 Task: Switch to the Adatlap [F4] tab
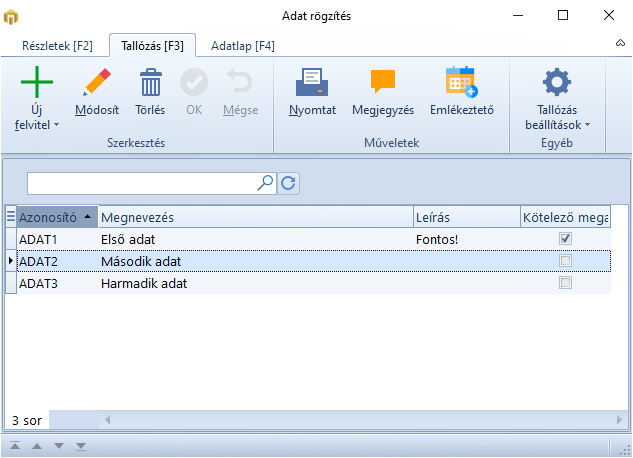coord(242,46)
